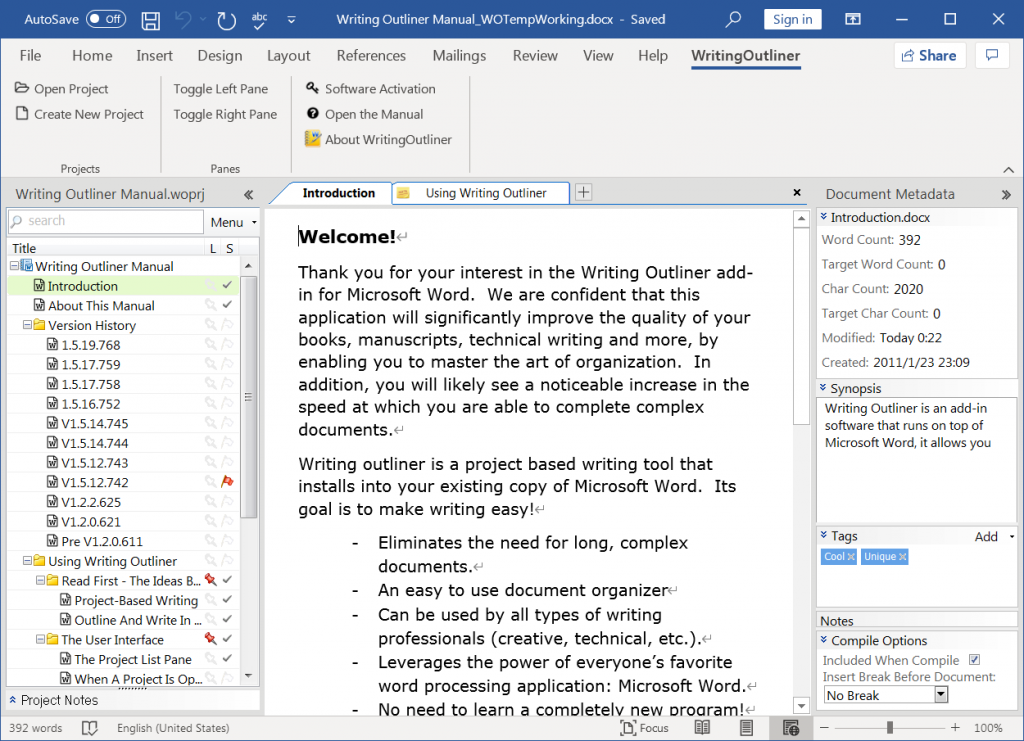Toggle the AutoSave switch
Viewport: 1024px width, 741px height.
(x=106, y=19)
